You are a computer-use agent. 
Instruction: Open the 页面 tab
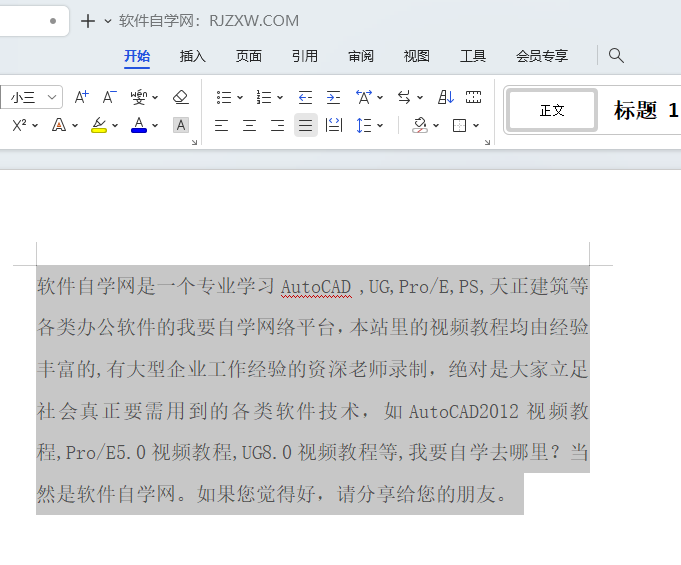tap(249, 56)
